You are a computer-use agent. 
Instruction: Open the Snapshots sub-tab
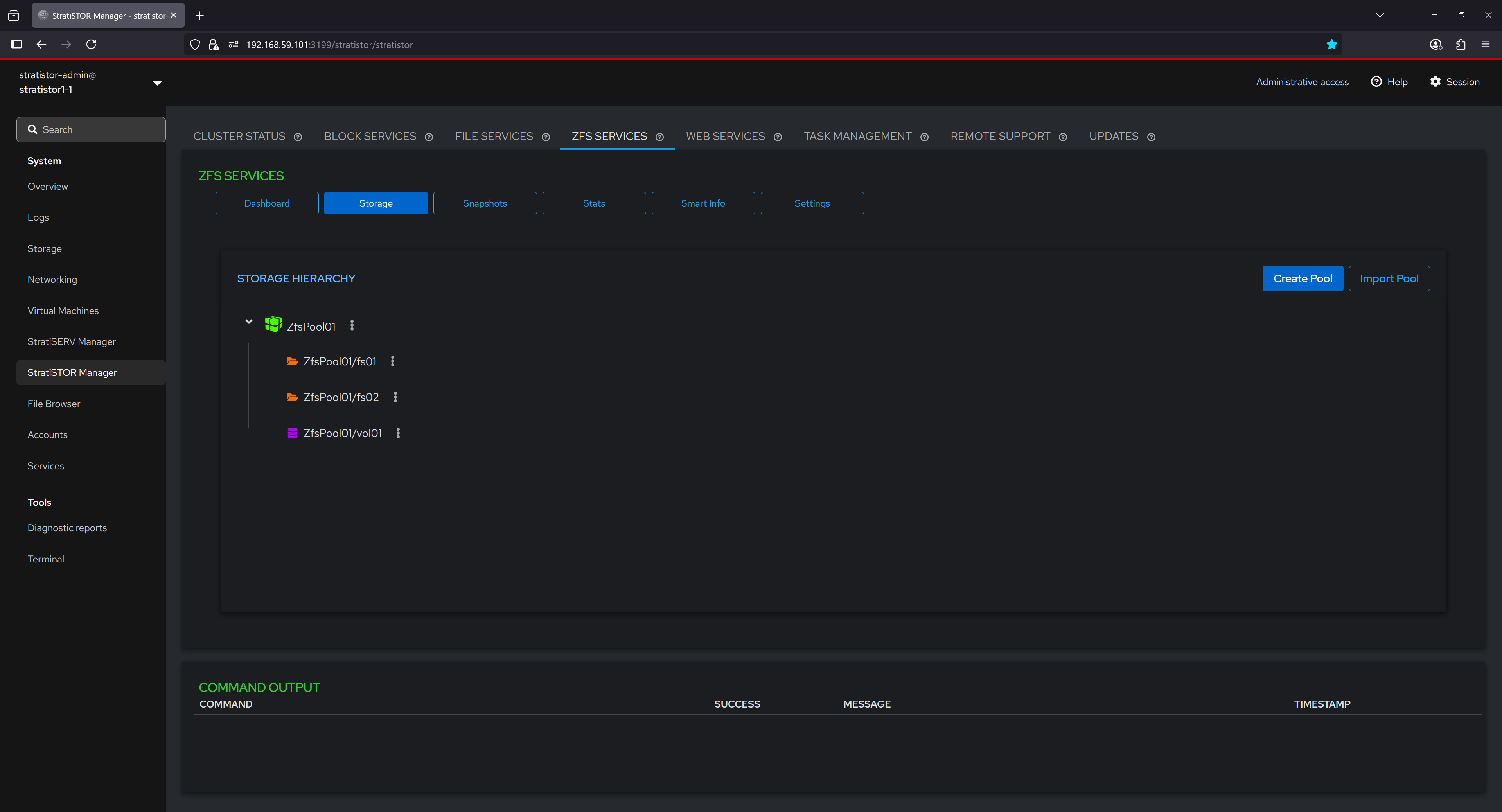click(485, 203)
